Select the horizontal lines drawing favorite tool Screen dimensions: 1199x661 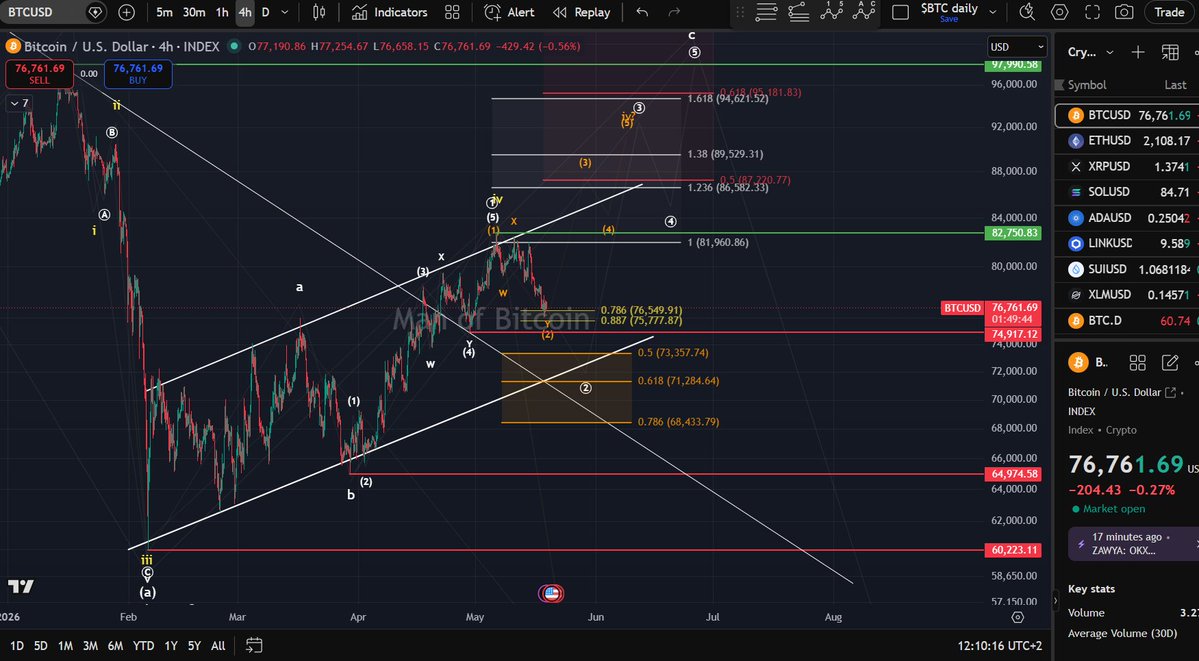click(x=765, y=11)
